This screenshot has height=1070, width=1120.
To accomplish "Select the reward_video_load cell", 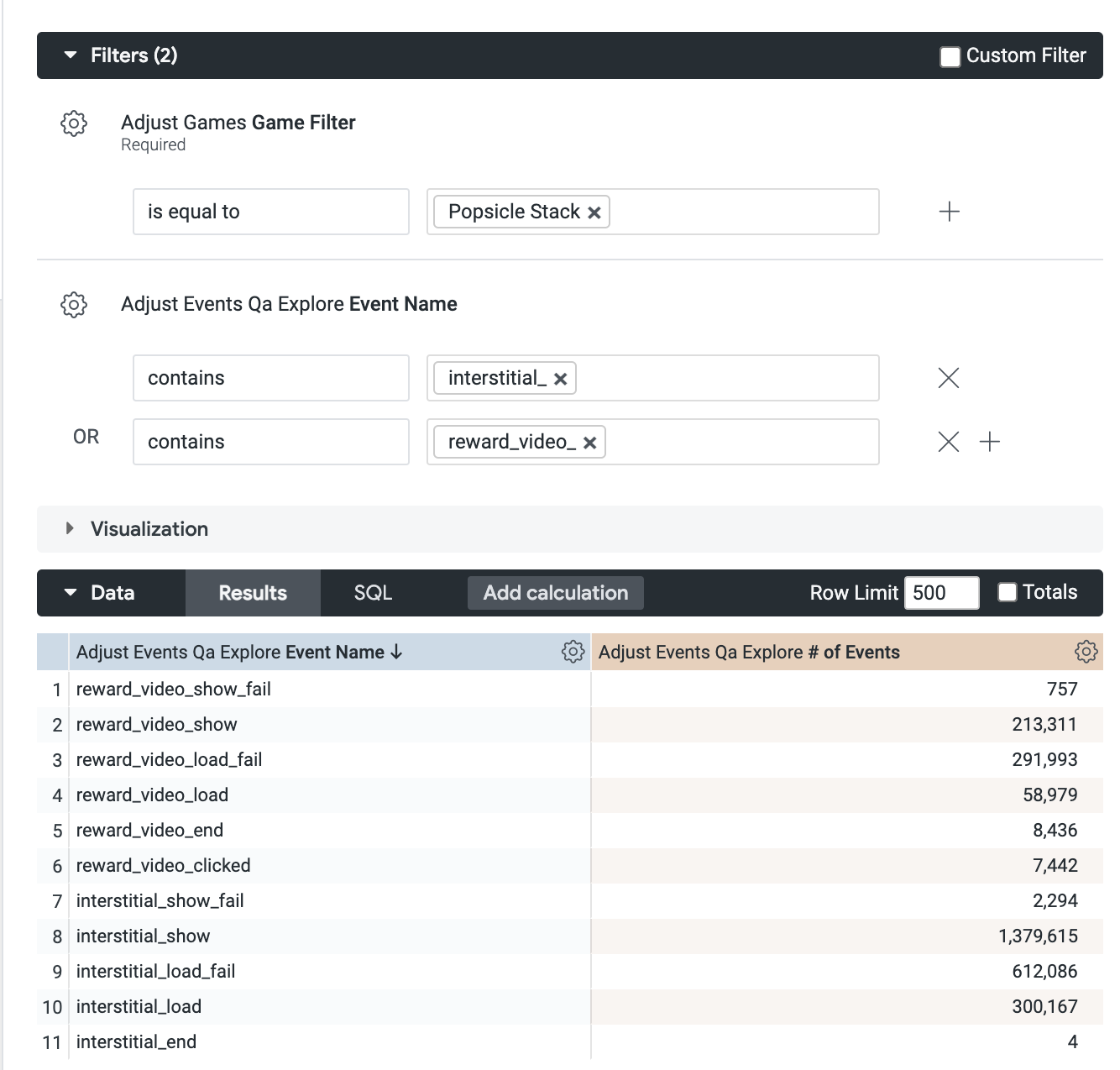I will [x=330, y=795].
